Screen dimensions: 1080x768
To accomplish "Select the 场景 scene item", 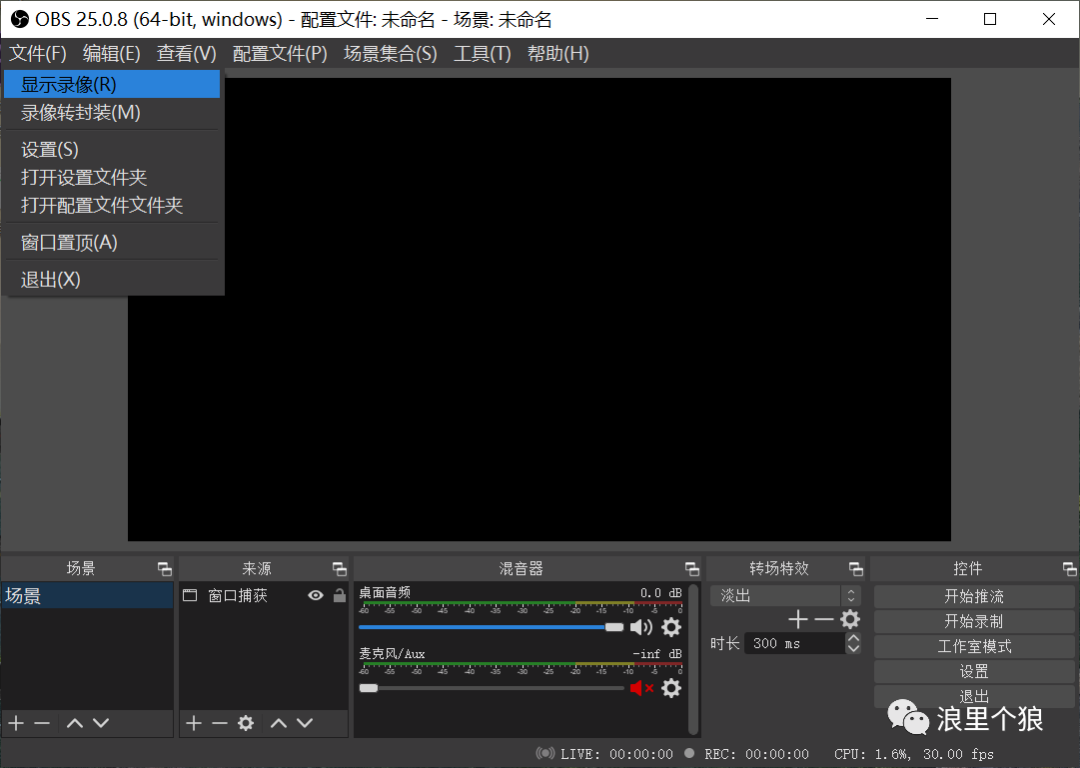I will coord(87,596).
